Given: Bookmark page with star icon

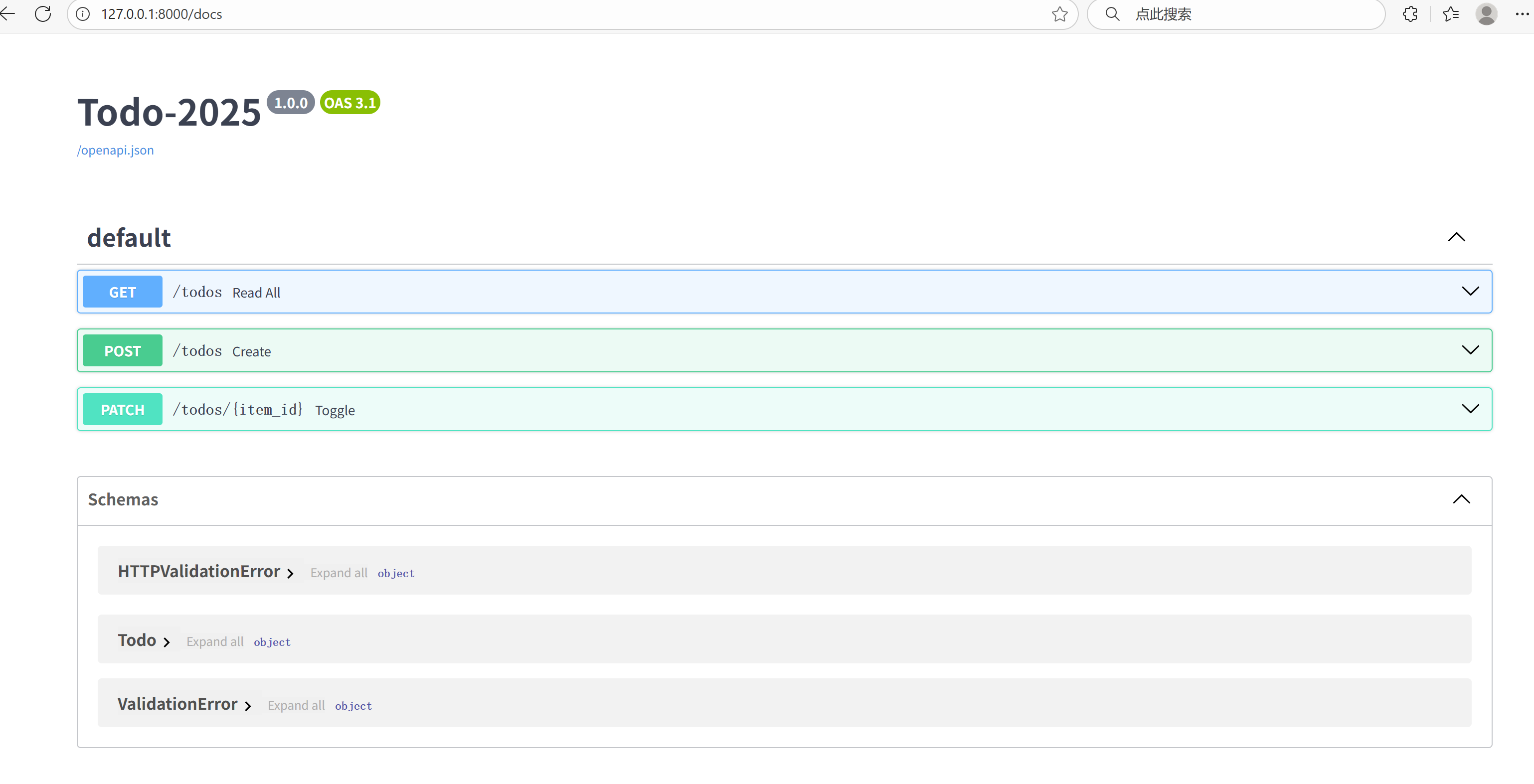Looking at the screenshot, I should pos(1059,13).
